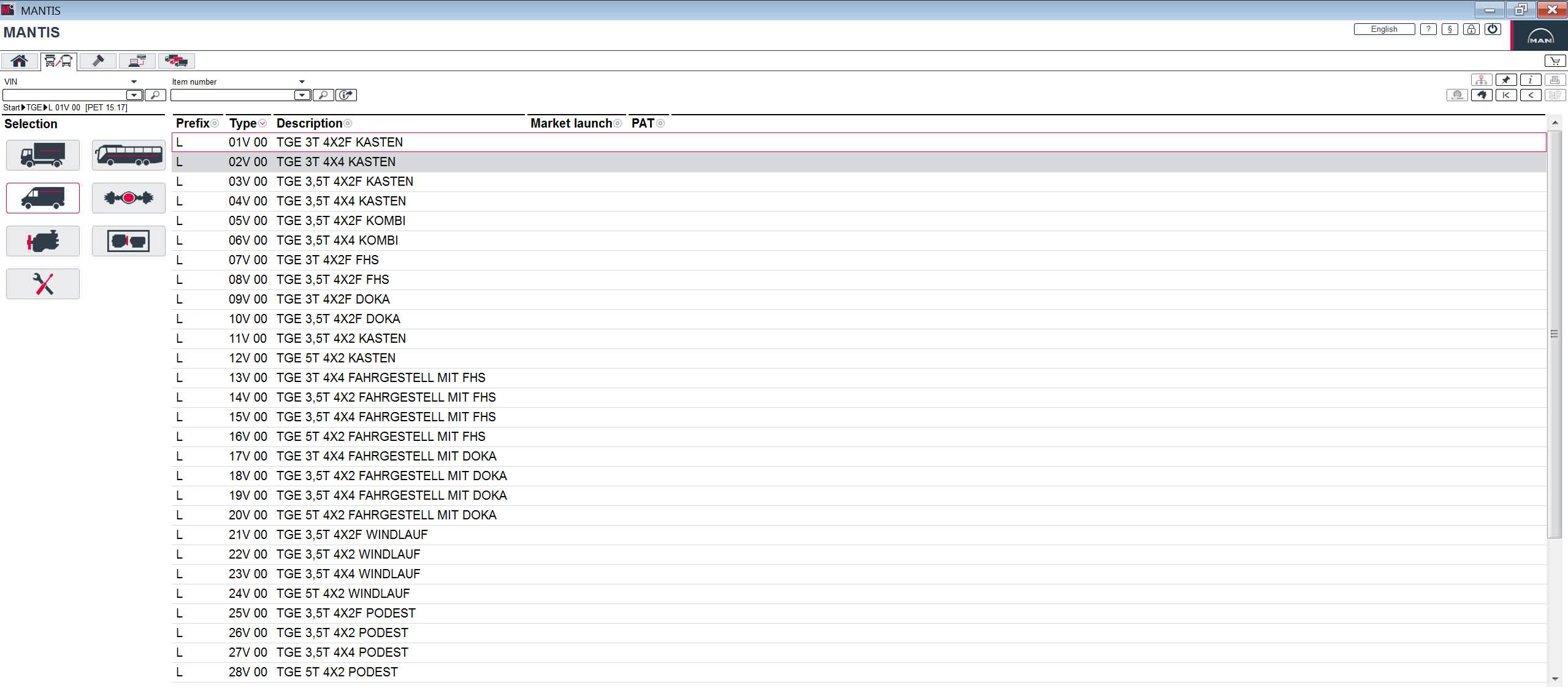Select the axle category icon

coord(129,198)
